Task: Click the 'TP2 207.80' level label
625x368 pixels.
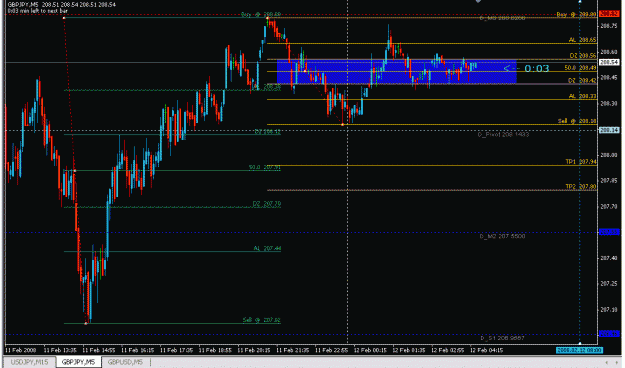Action: click(x=581, y=187)
